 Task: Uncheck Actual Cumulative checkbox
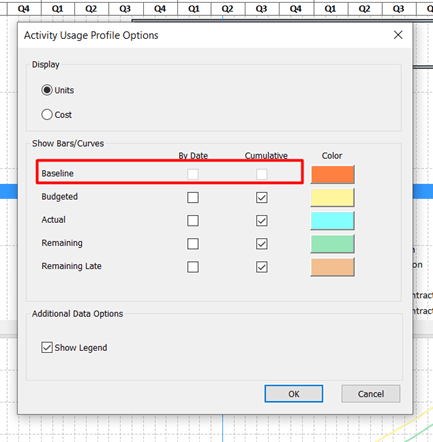[262, 220]
